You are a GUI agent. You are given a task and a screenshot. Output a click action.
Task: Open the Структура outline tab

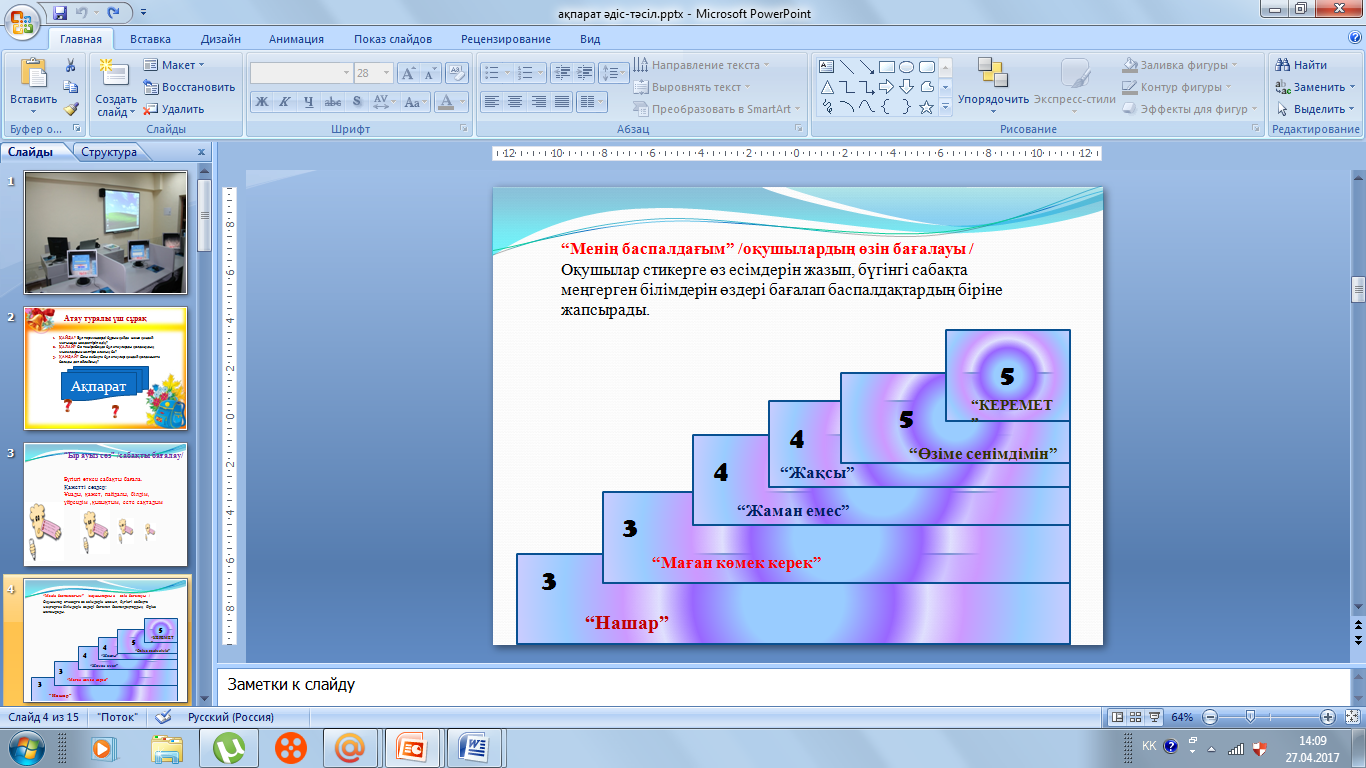(x=110, y=152)
